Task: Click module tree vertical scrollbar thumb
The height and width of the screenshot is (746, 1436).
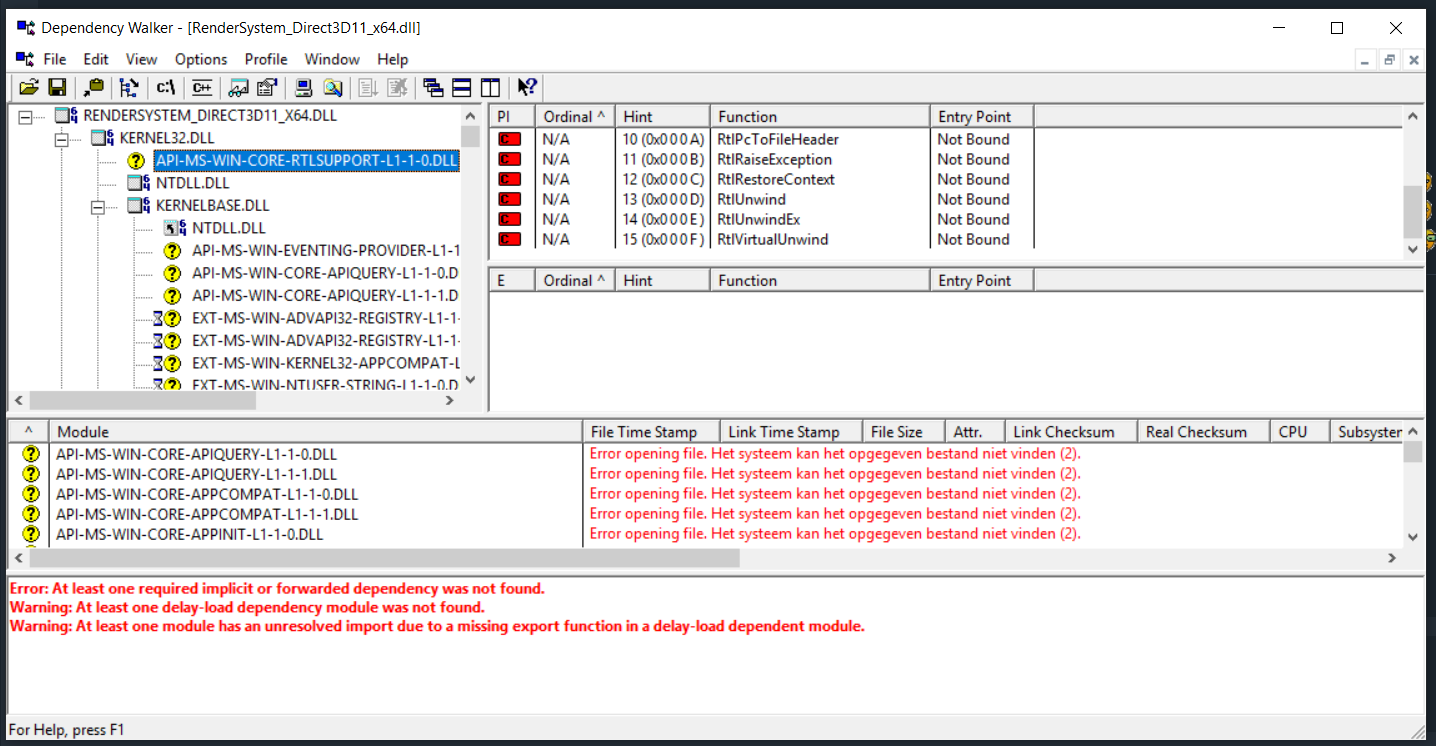Action: click(x=471, y=138)
